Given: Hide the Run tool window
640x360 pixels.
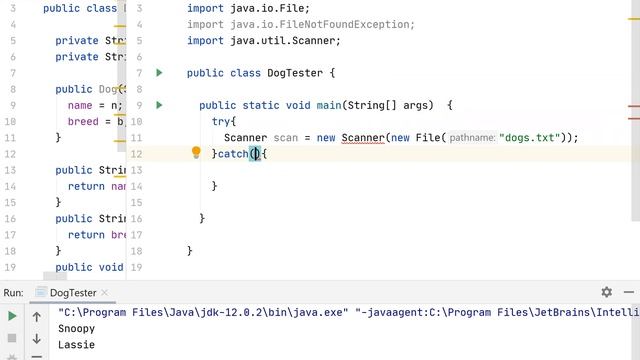Looking at the screenshot, I should (629, 292).
